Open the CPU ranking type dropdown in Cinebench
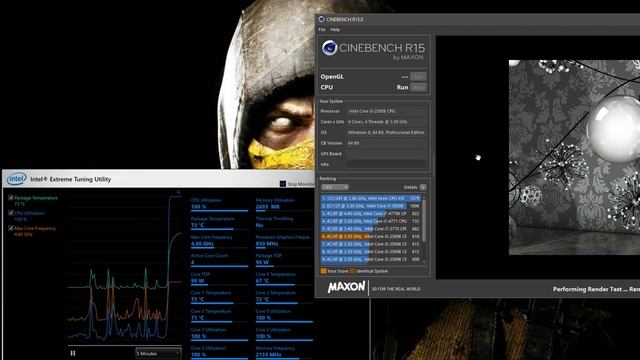This screenshot has height=360, width=640. click(335, 187)
